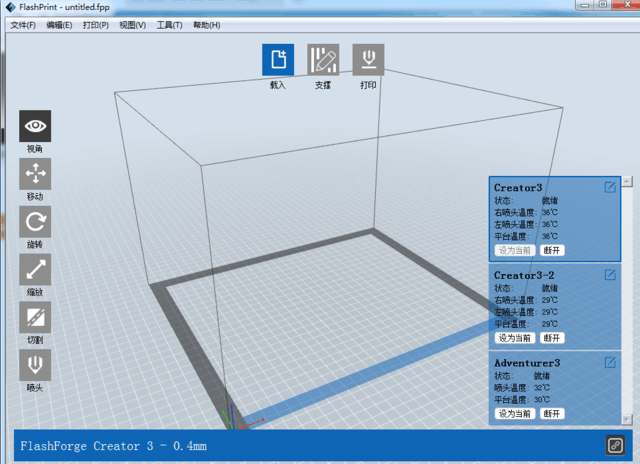
Task: Click 断开 button for Creator3-2
Action: (x=552, y=338)
